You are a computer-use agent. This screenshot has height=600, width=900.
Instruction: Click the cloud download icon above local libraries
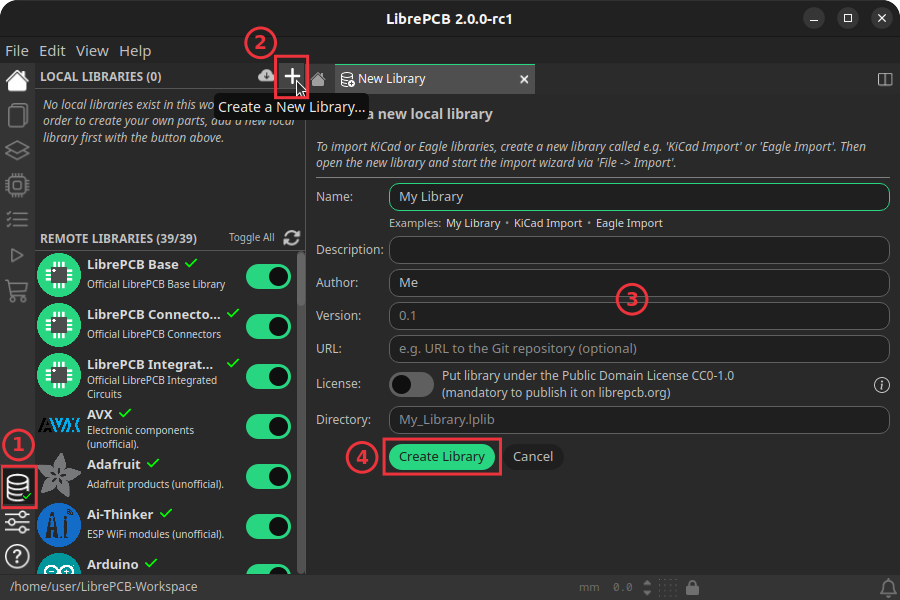coord(265,76)
